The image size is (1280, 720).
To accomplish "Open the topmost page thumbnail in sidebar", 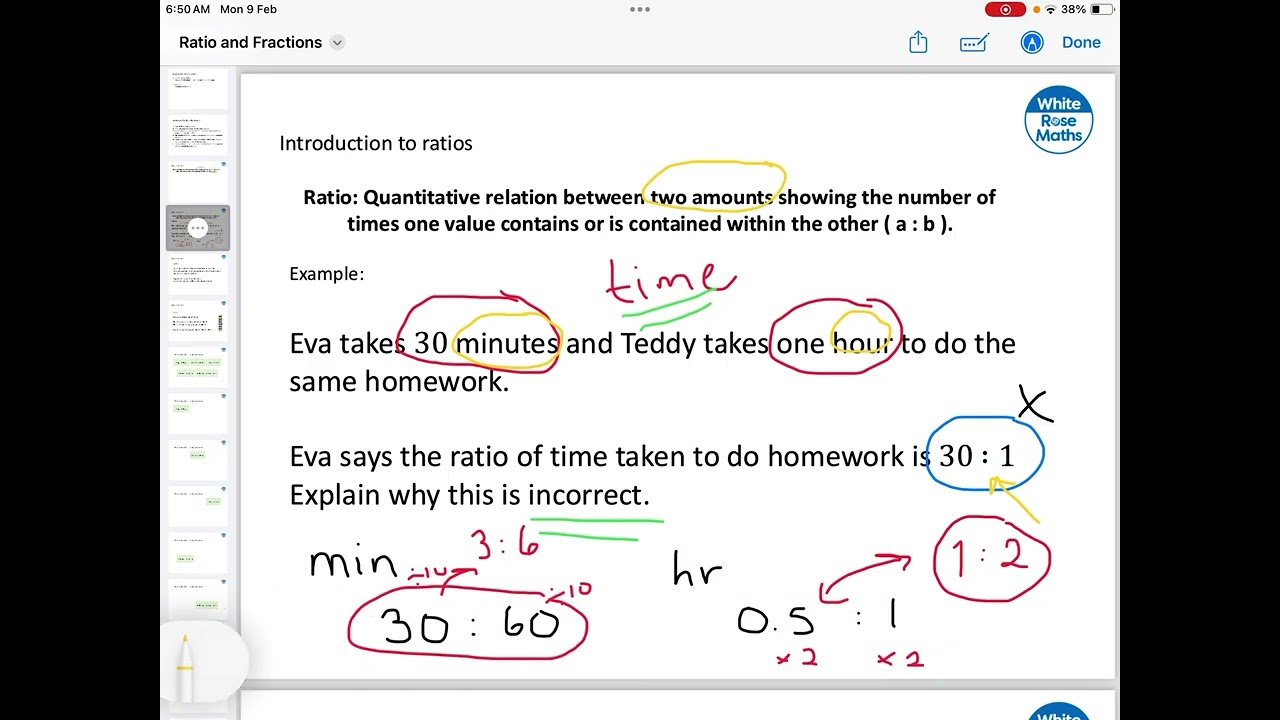I will 197,89.
